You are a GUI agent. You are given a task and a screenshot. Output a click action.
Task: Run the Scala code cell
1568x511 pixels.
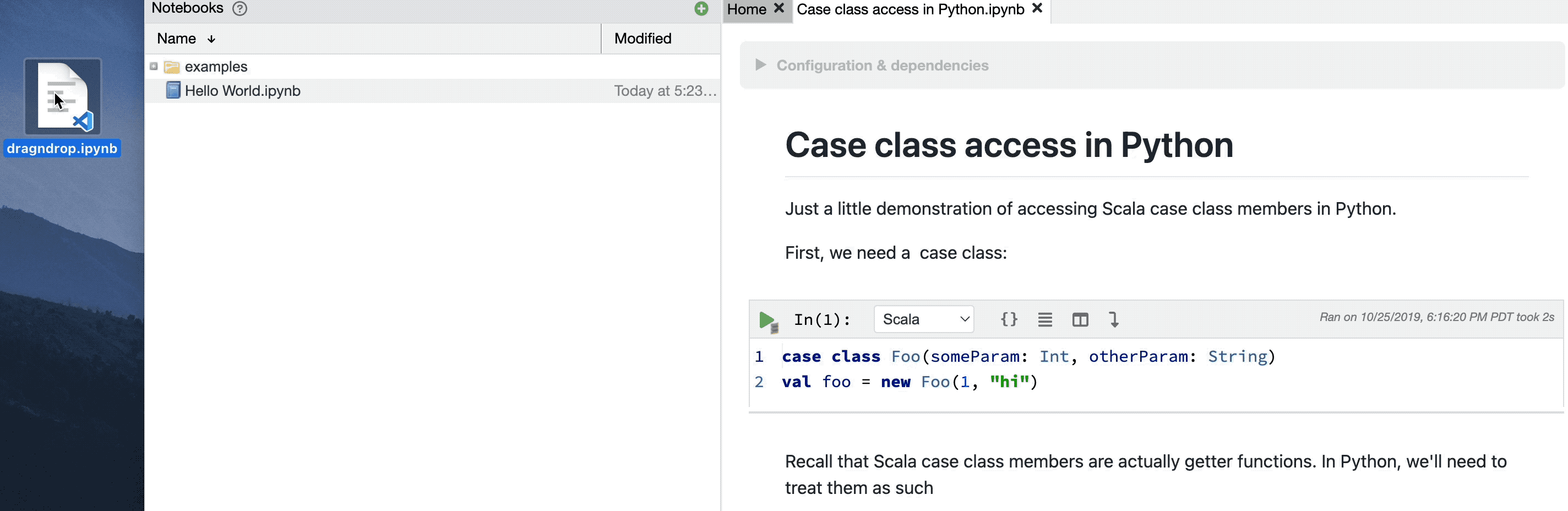[x=767, y=320]
